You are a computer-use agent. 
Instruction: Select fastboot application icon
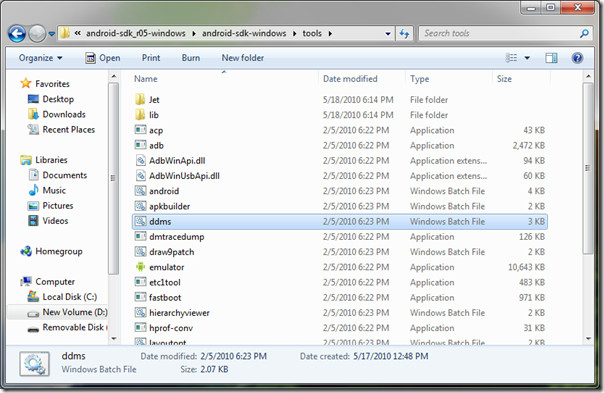[x=140, y=297]
